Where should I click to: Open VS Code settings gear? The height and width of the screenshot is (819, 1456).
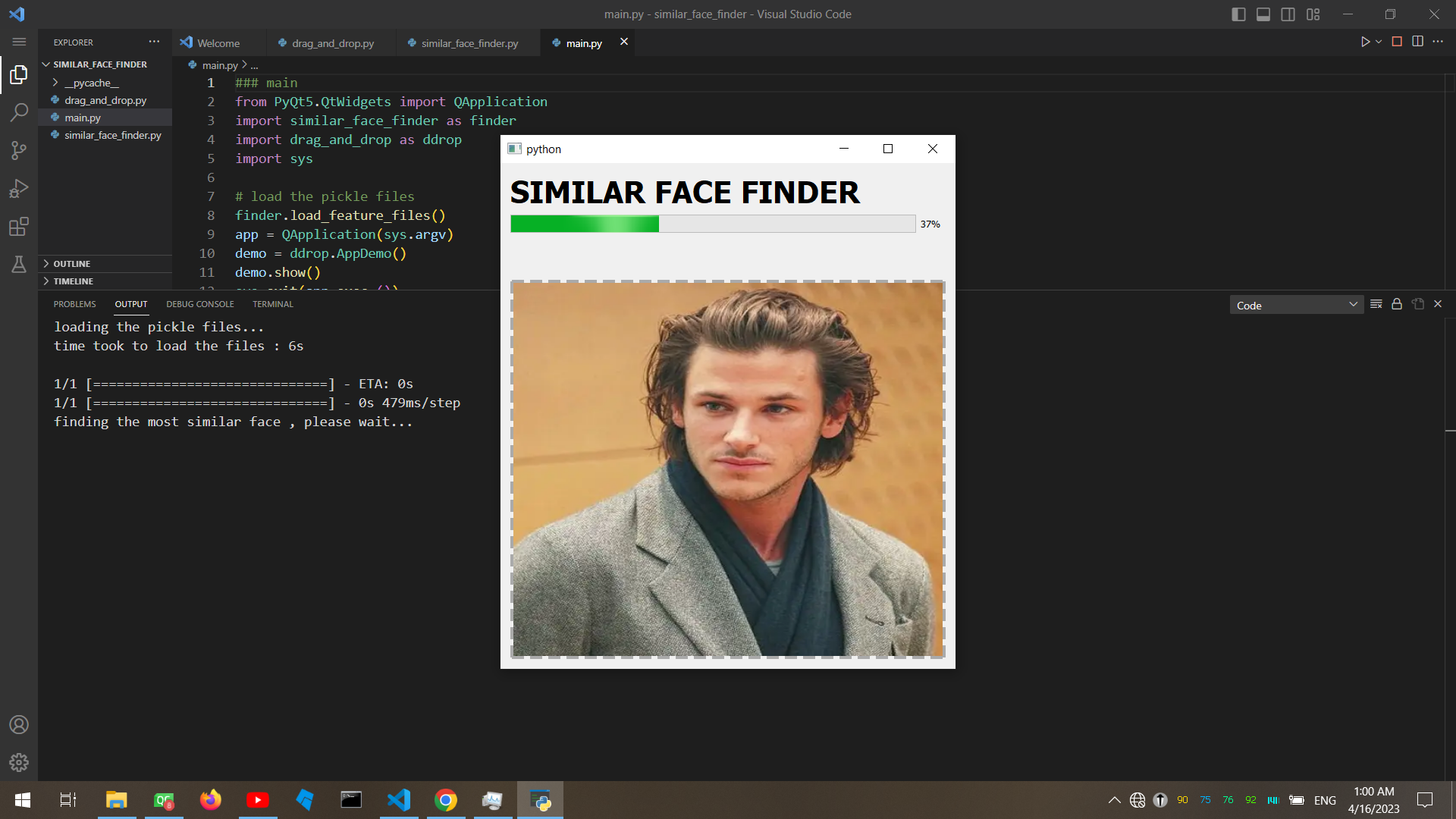coord(19,763)
